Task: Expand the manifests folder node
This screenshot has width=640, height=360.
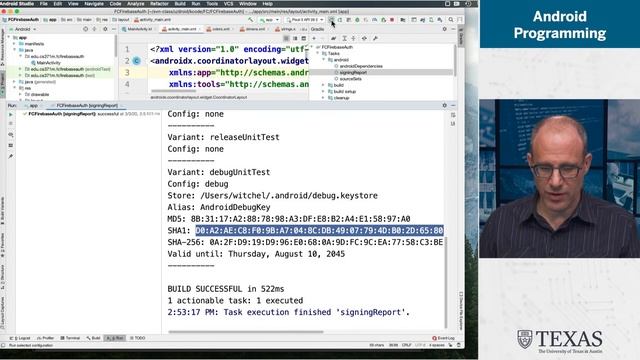Action: [15, 44]
